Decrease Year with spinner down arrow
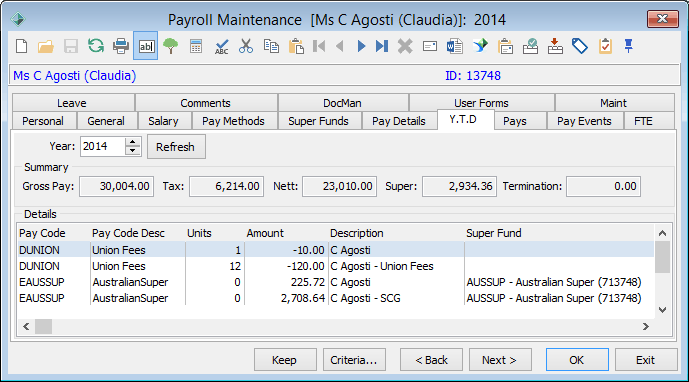The image size is (689, 382). pos(132,151)
